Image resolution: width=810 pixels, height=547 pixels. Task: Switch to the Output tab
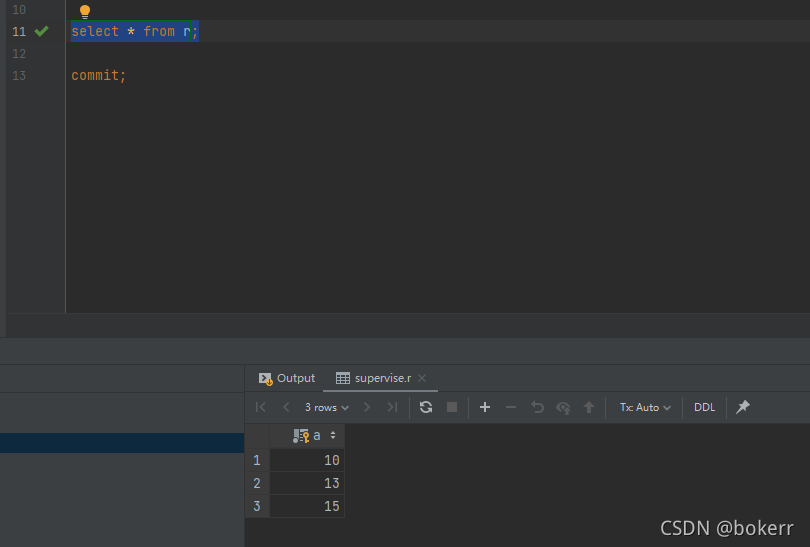click(287, 379)
